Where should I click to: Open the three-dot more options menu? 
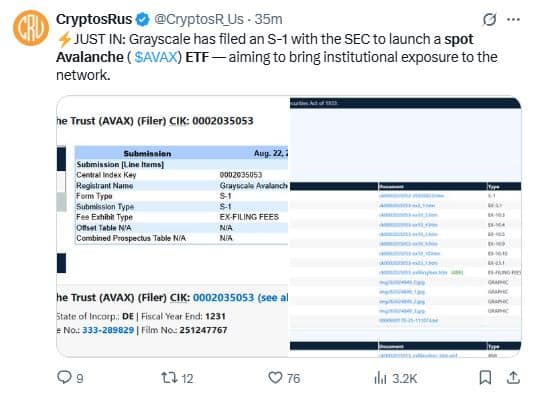click(514, 19)
